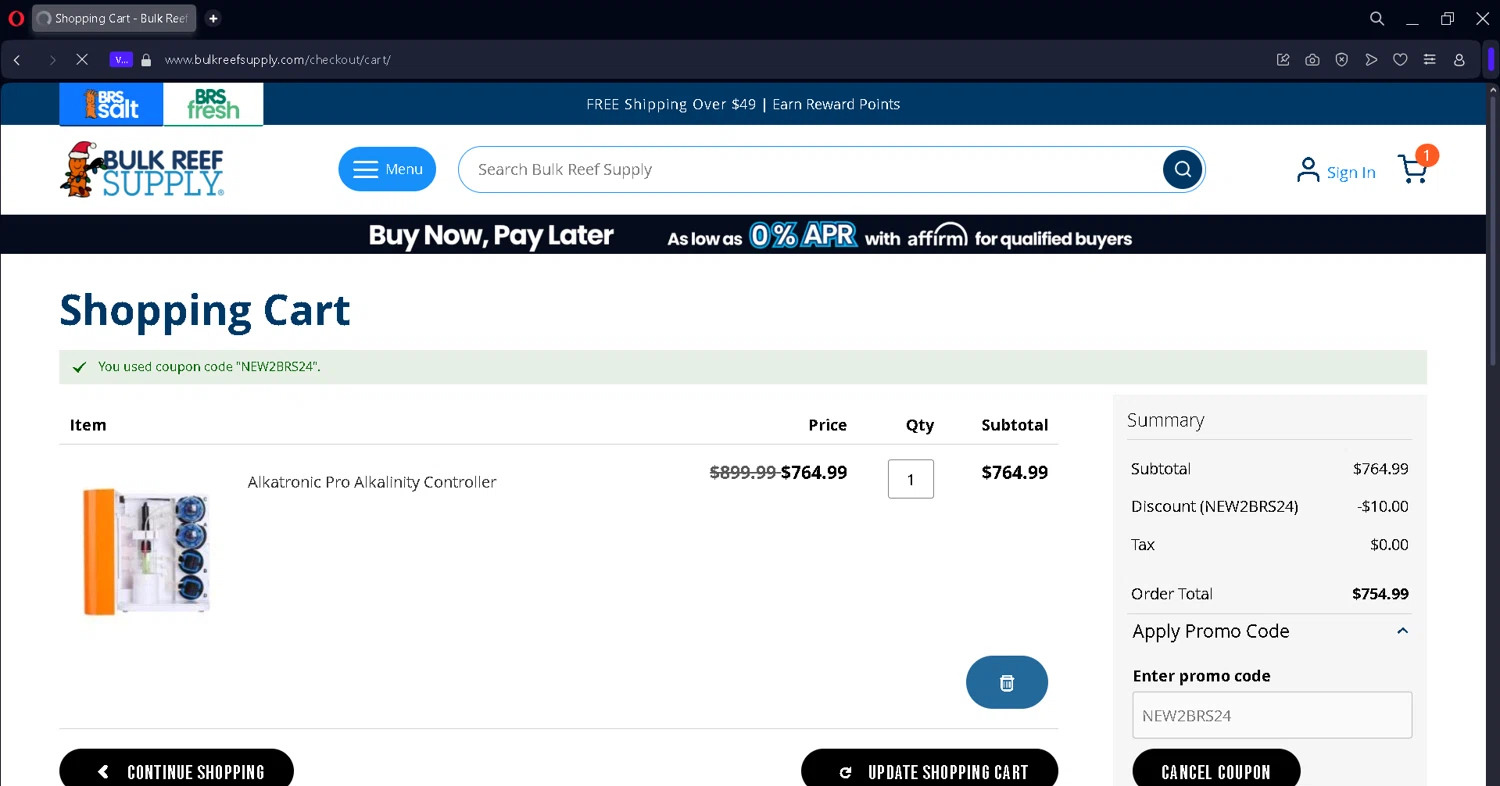Open a new browser tab with plus icon

(213, 18)
